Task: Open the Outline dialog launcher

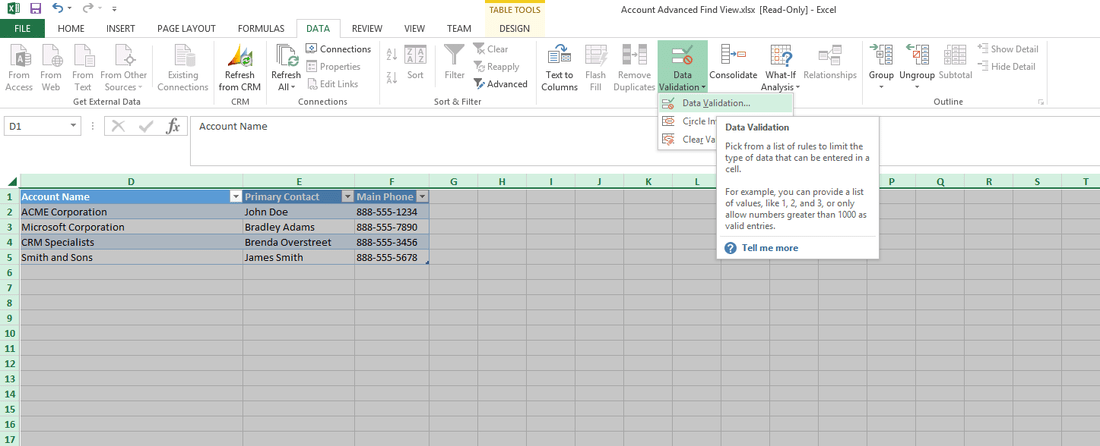Action: coord(1040,102)
